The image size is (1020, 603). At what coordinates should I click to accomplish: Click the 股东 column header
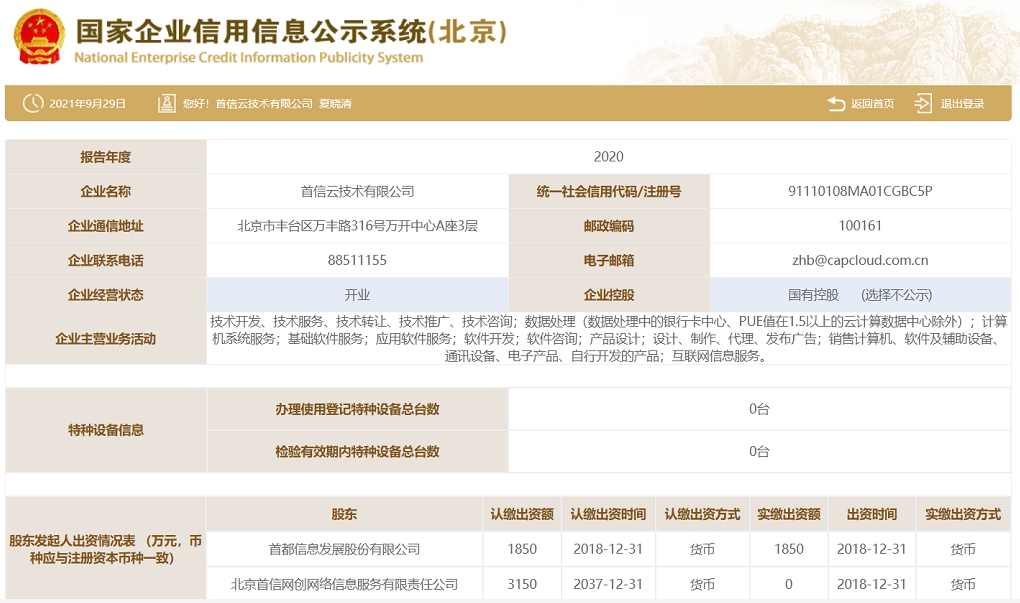(x=344, y=514)
